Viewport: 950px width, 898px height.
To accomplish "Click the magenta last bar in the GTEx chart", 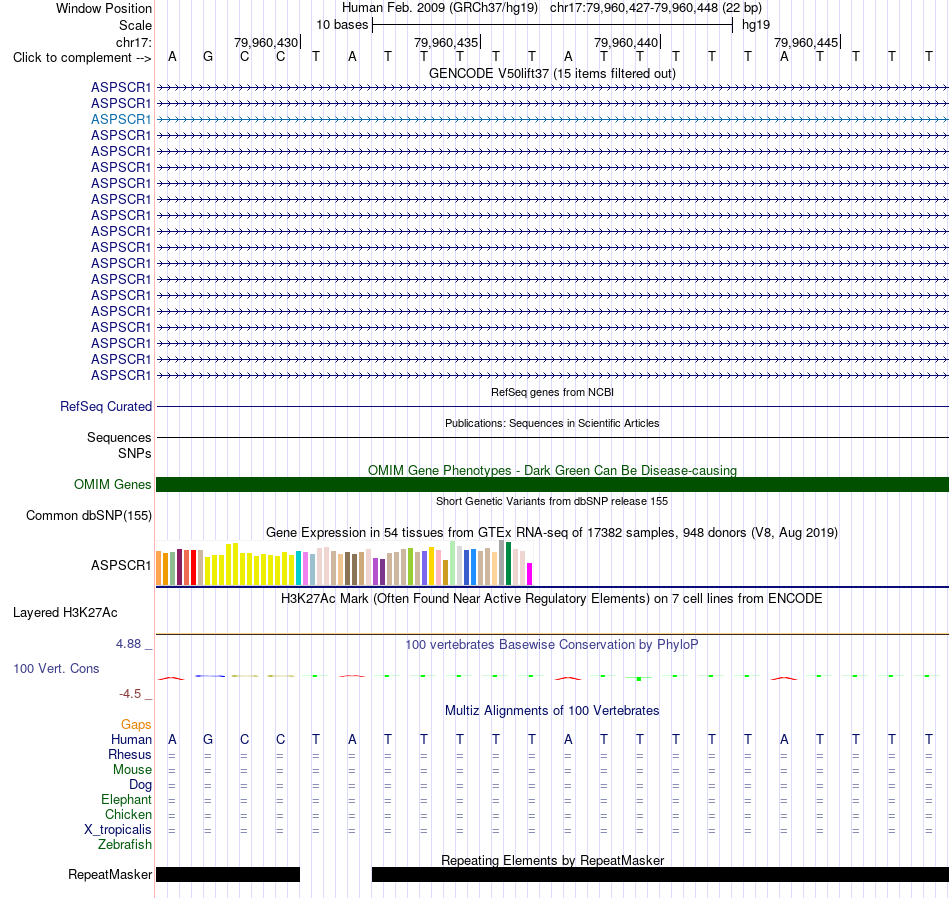I will tap(530, 574).
